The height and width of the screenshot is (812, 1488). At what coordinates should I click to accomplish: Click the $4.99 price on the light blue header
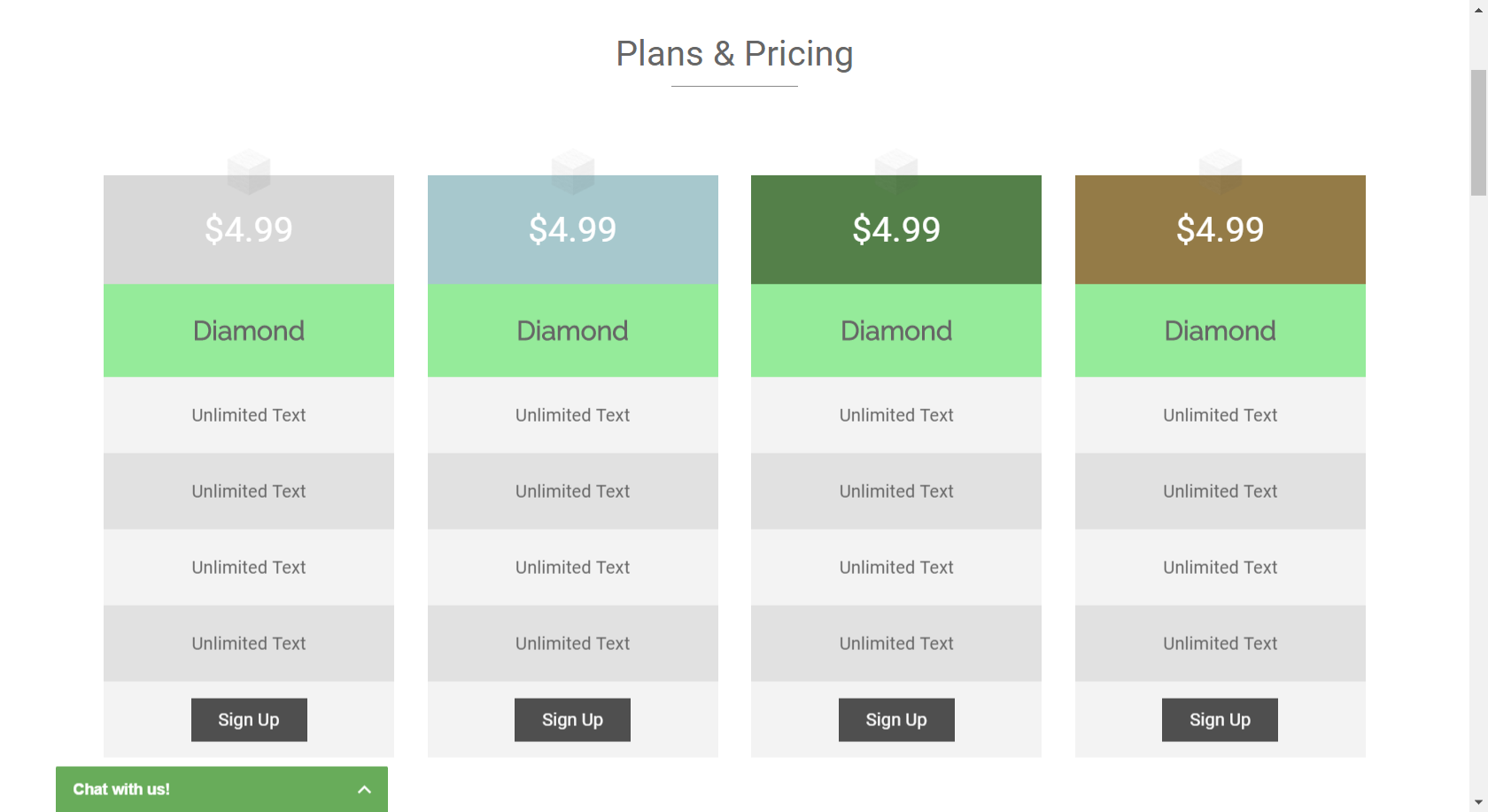click(573, 229)
